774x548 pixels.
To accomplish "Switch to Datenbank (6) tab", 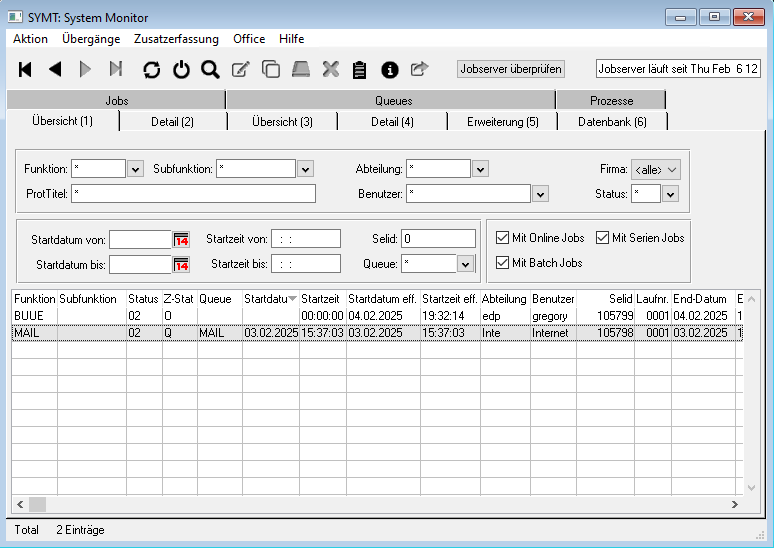I will (x=612, y=122).
